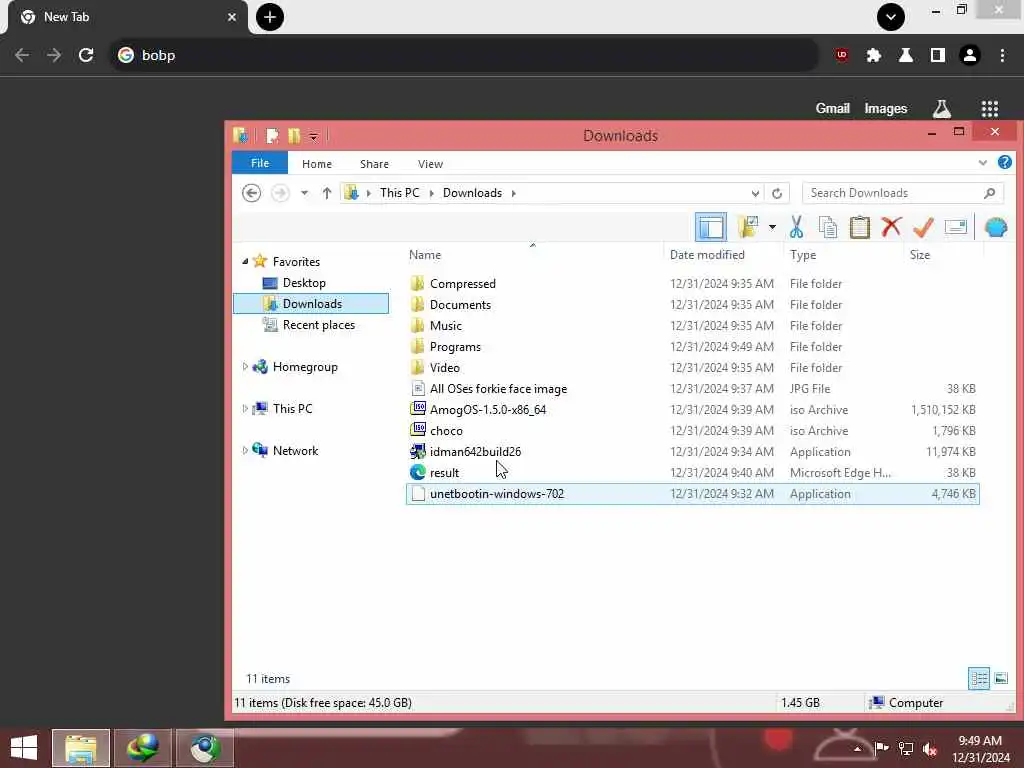Refresh the Downloads folder

(x=777, y=193)
